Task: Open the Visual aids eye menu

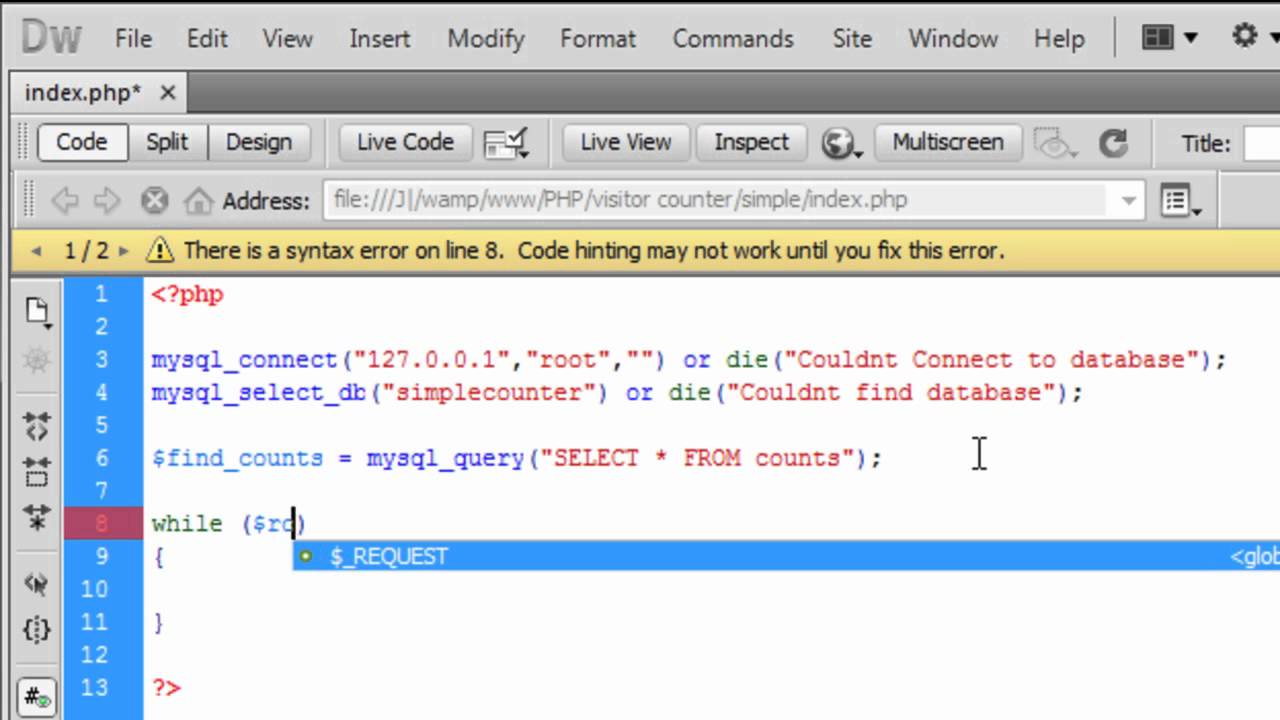Action: tap(1053, 144)
